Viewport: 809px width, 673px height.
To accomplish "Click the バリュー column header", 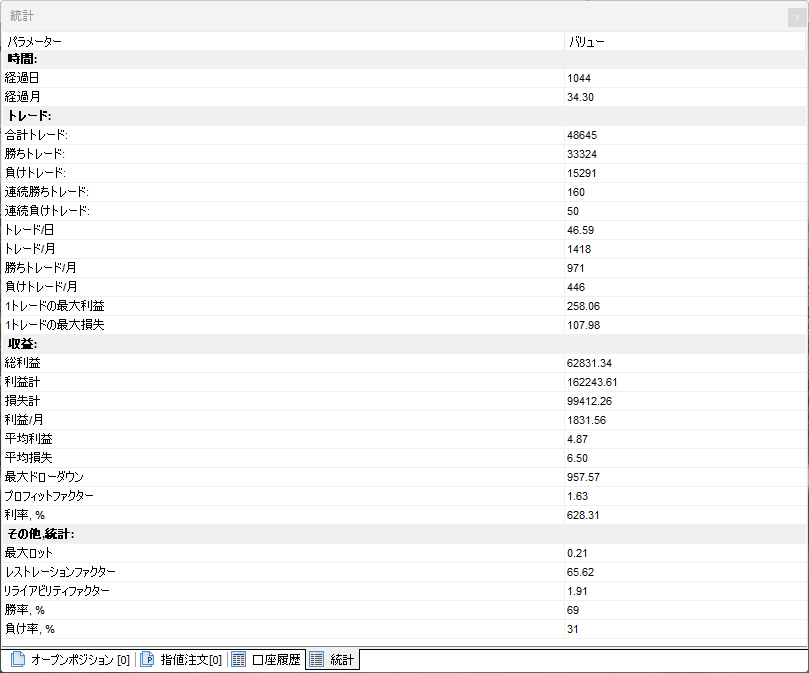I will pyautogui.click(x=586, y=42).
